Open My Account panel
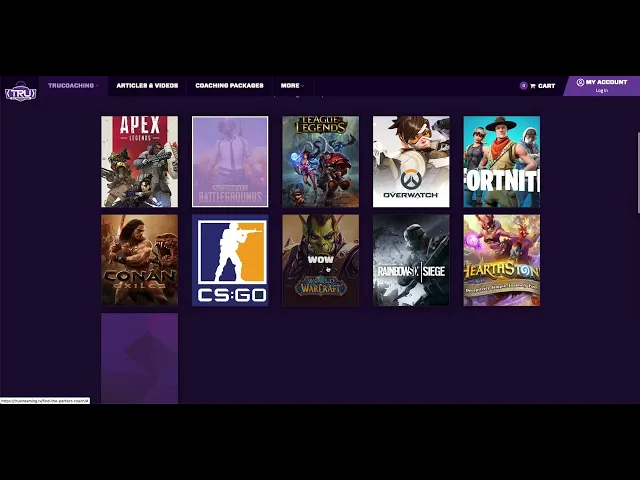 click(602, 86)
